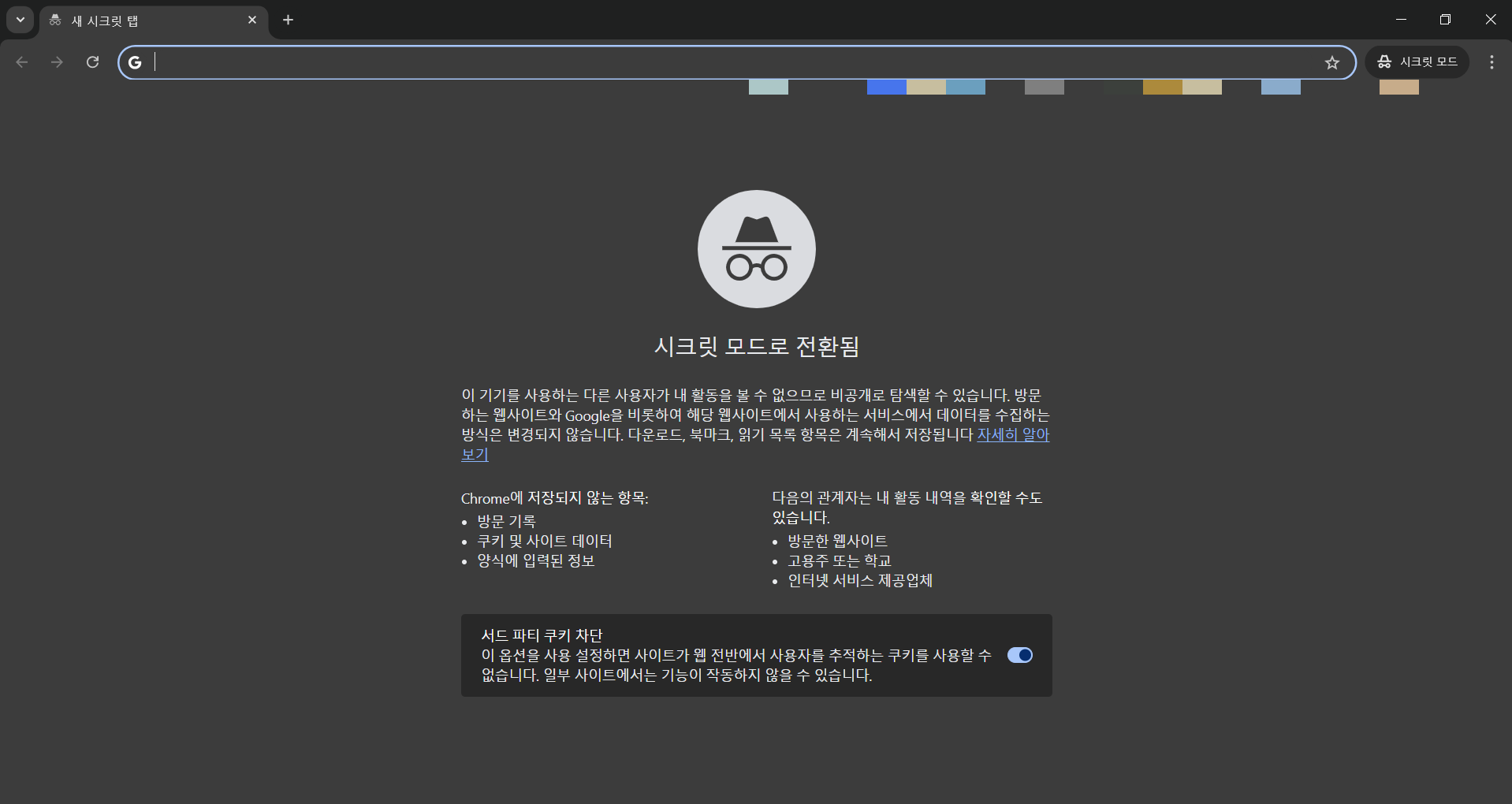Minimize the Chrome window
Viewport: 1512px width, 804px height.
[x=1401, y=20]
